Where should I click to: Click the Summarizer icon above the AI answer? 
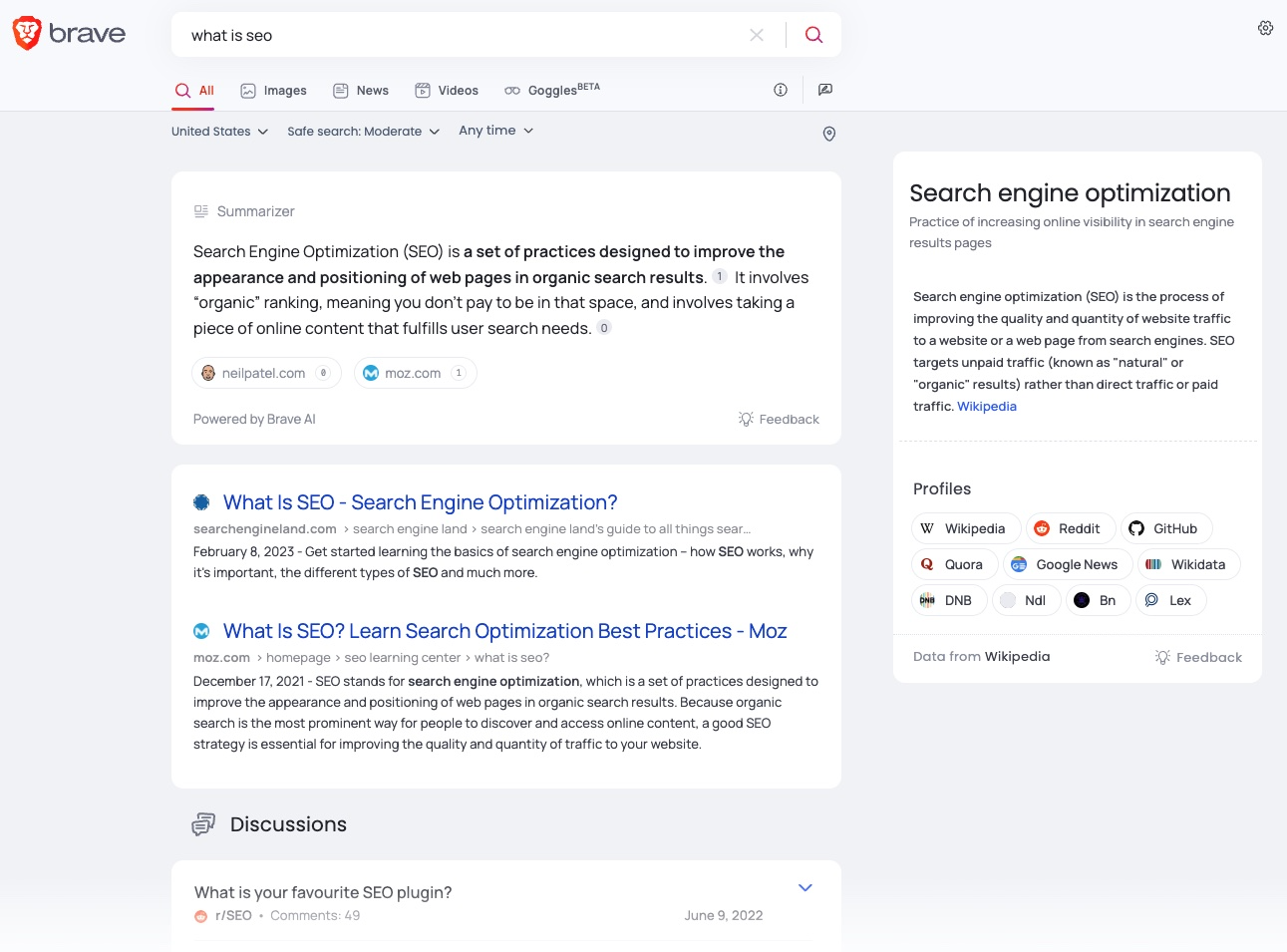coord(201,210)
